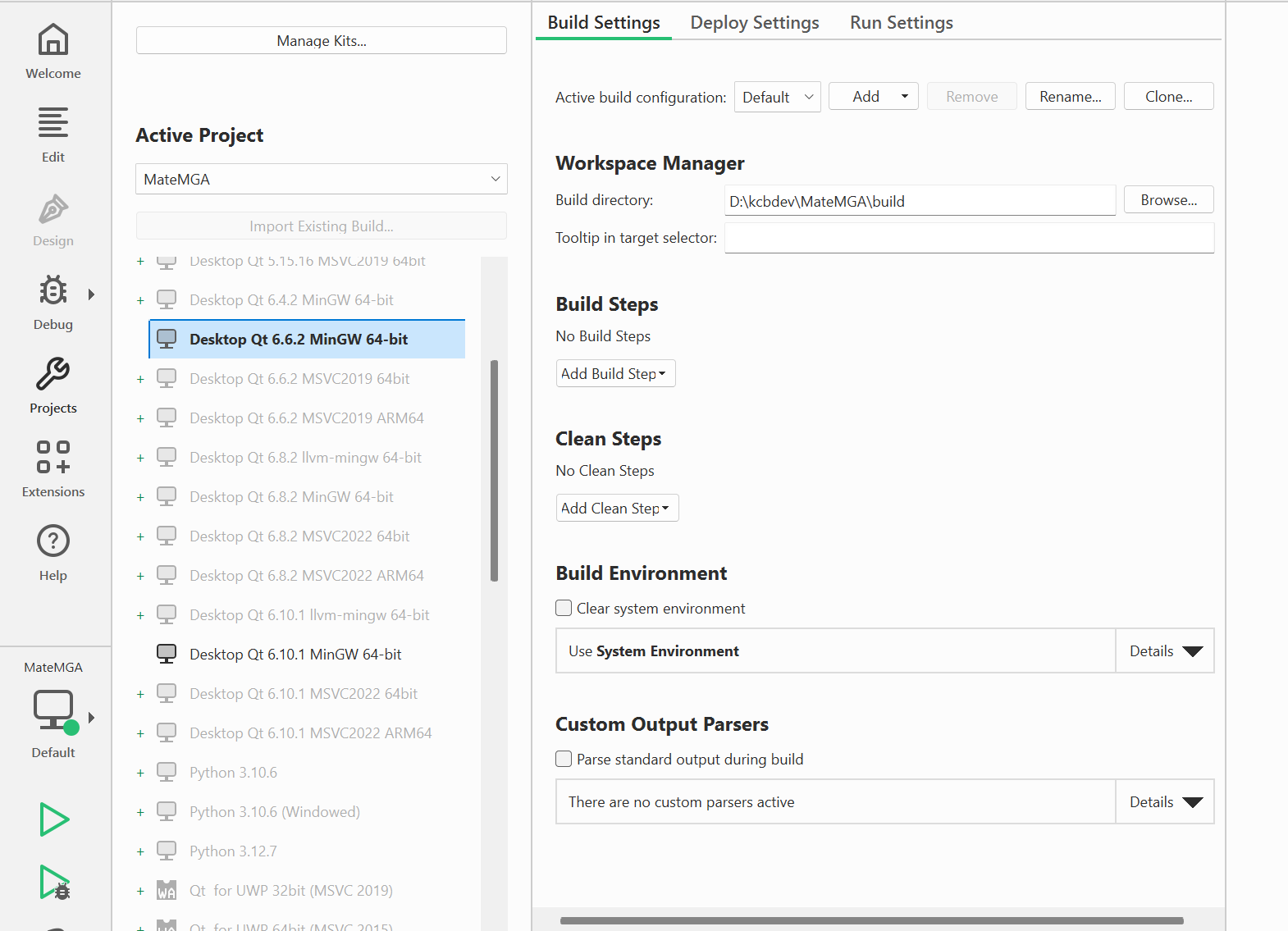Open the Help mode
The height and width of the screenshot is (931, 1288).
tap(53, 553)
